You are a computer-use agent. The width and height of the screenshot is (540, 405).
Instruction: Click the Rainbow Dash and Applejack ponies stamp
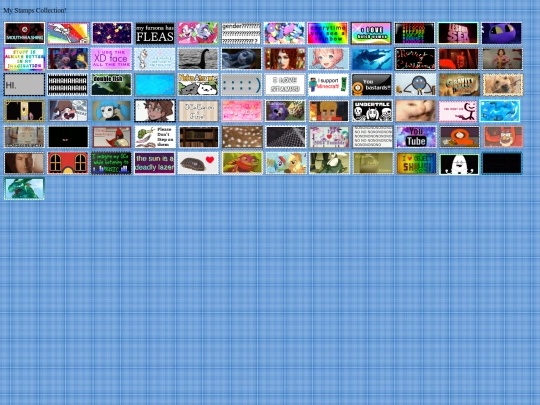pos(285,163)
